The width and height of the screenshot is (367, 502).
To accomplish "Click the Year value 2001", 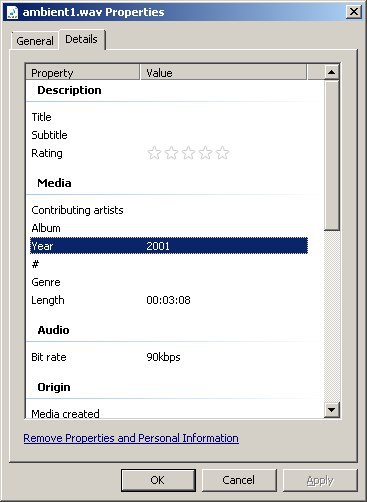I will 158,246.
